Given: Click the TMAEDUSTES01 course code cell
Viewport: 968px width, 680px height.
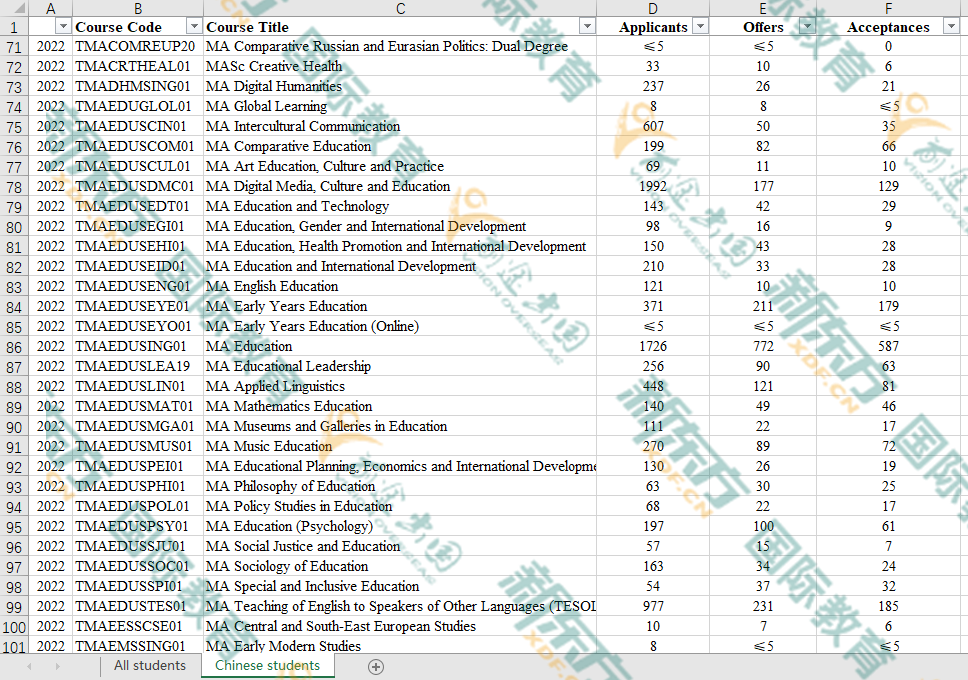Looking at the screenshot, I should pos(131,607).
